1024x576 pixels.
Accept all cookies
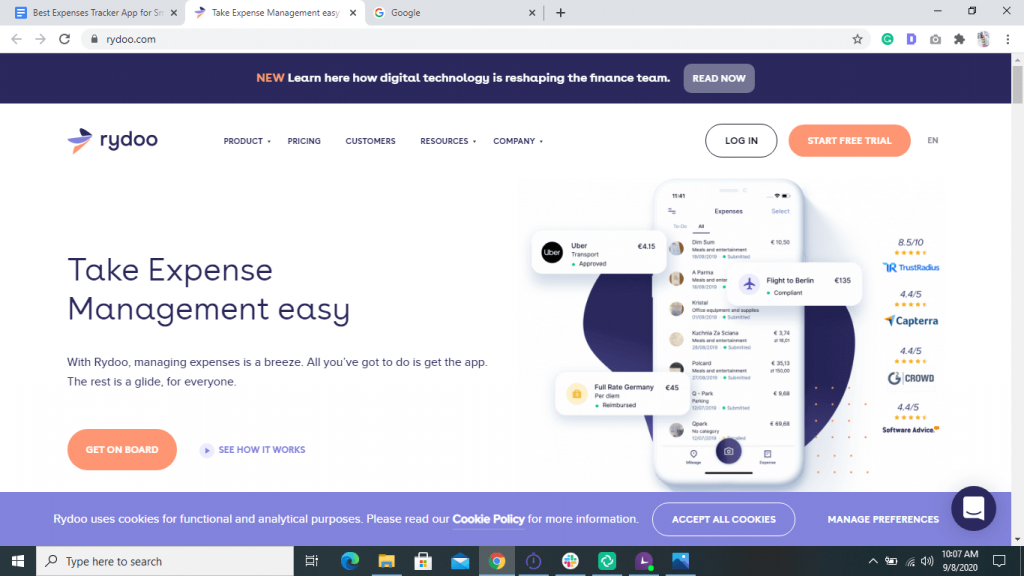[x=724, y=519]
